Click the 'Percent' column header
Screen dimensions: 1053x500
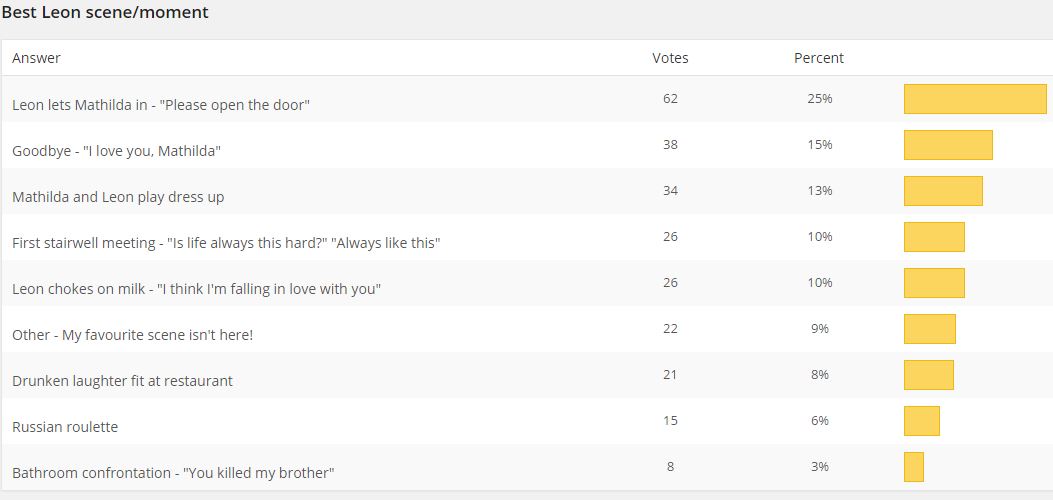(819, 58)
